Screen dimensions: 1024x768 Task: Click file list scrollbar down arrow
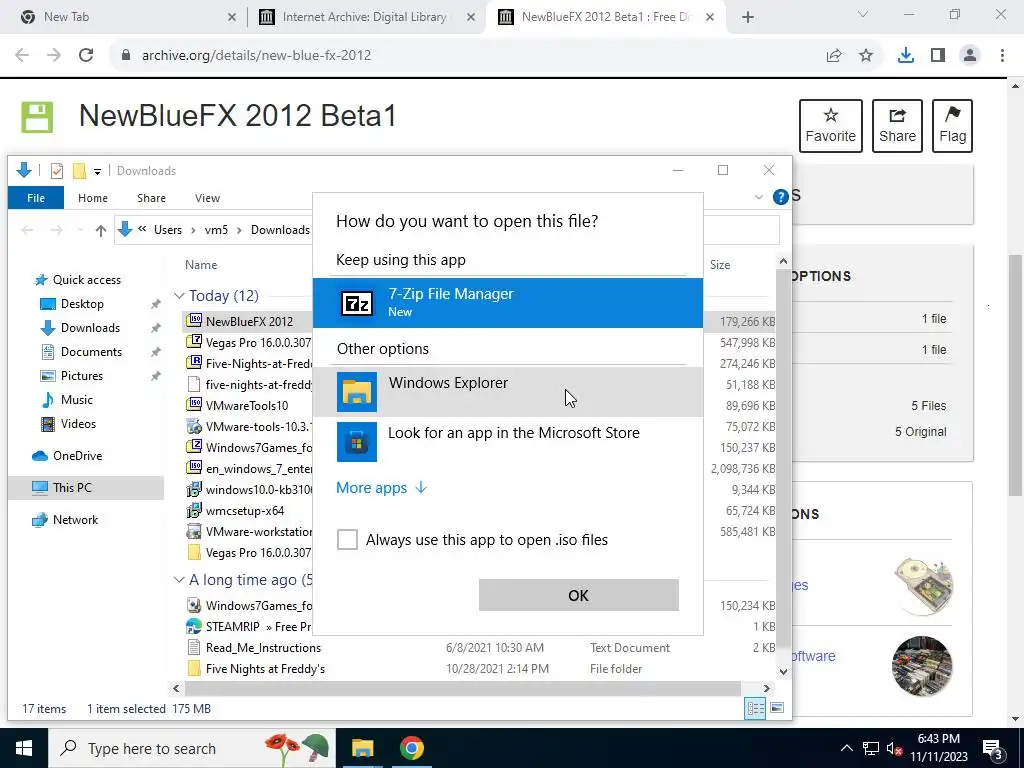pyautogui.click(x=783, y=671)
